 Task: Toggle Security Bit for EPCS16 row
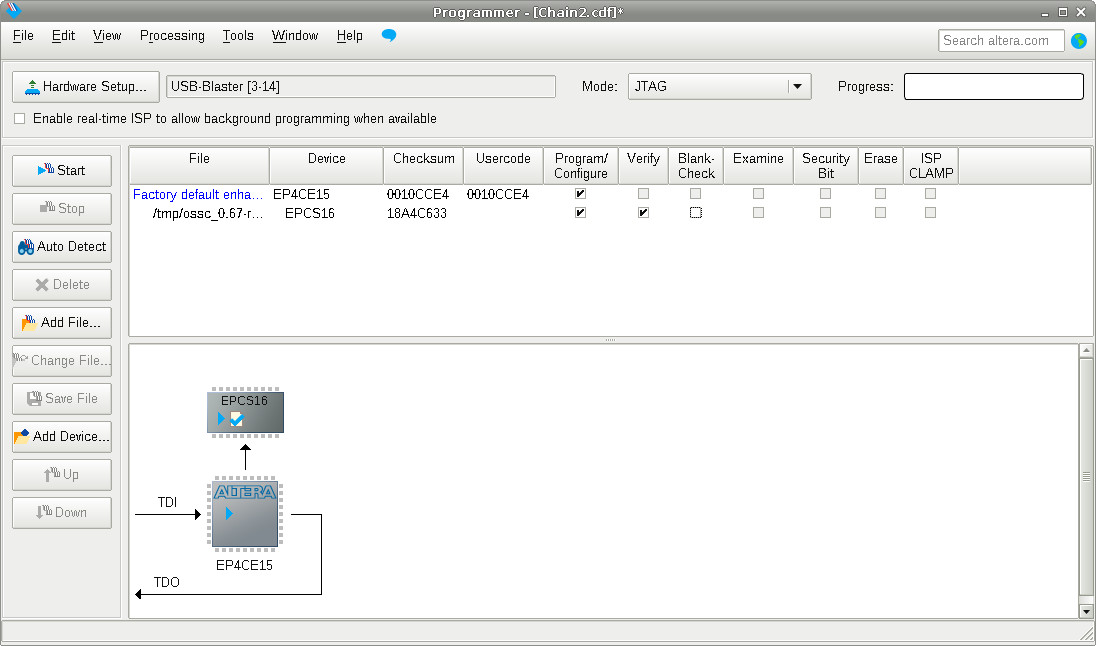(x=825, y=213)
